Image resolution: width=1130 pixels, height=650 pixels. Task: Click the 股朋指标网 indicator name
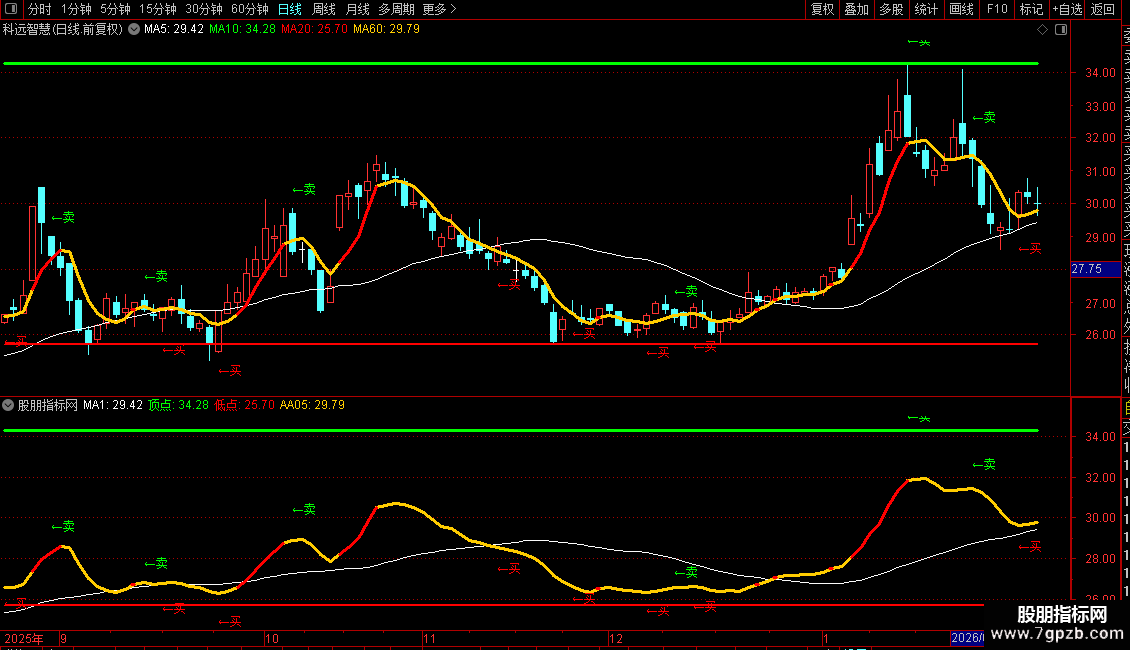pyautogui.click(x=48, y=405)
